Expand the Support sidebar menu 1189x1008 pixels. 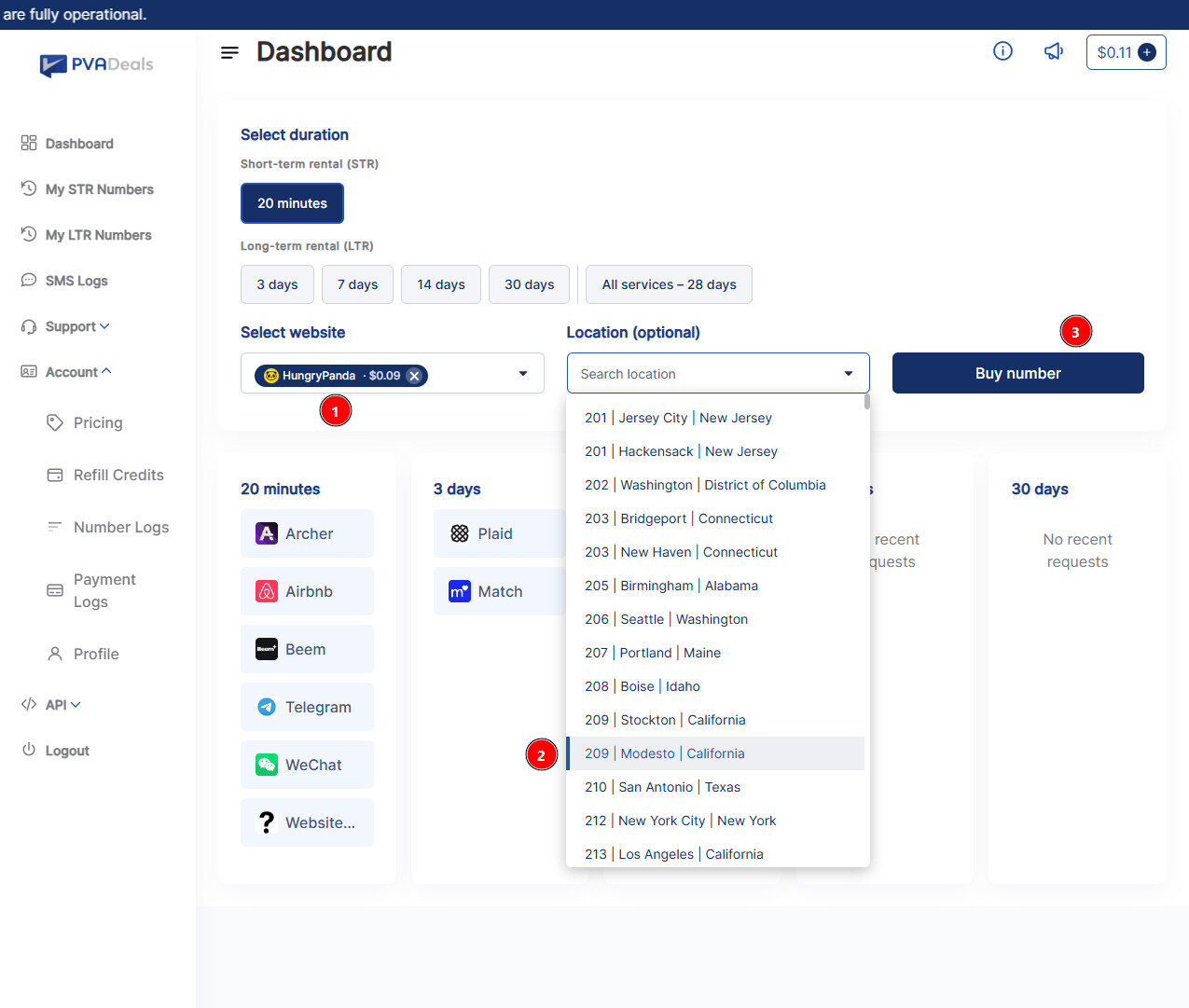click(65, 326)
